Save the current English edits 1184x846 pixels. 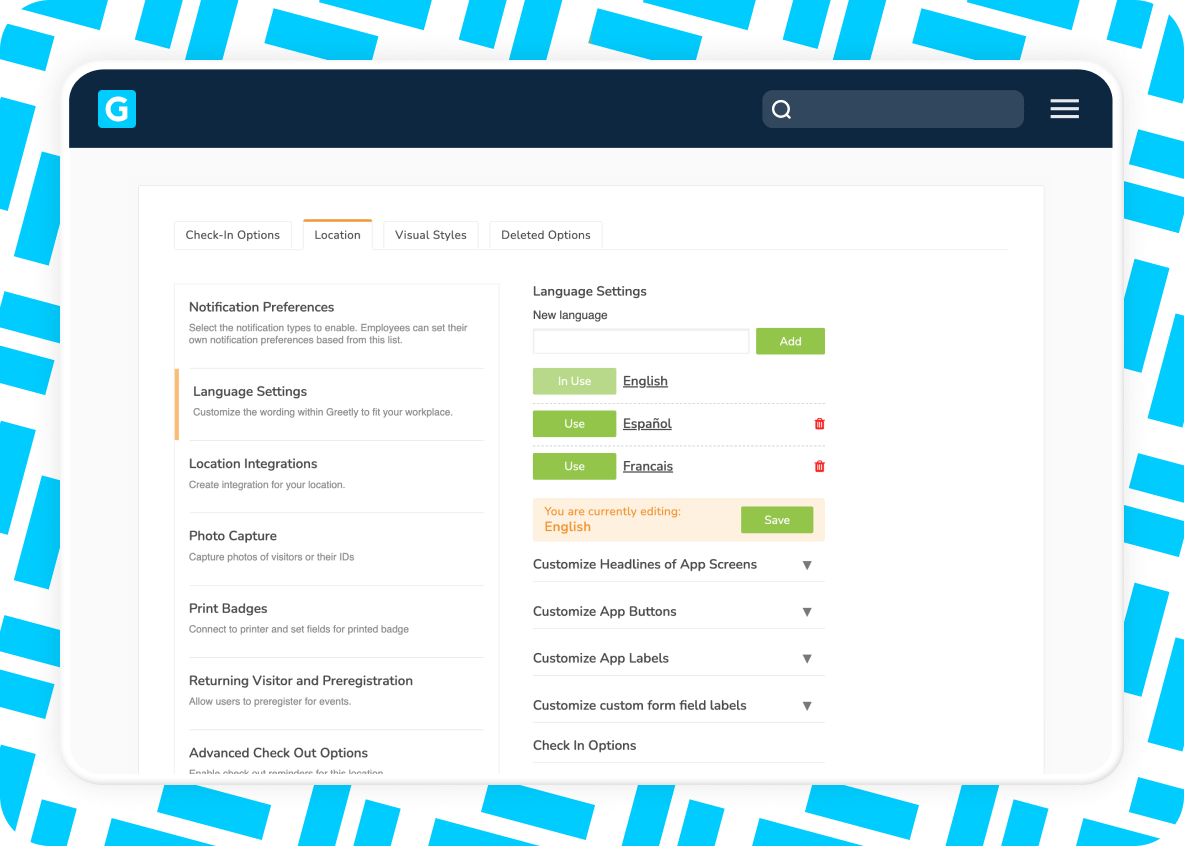(x=777, y=520)
